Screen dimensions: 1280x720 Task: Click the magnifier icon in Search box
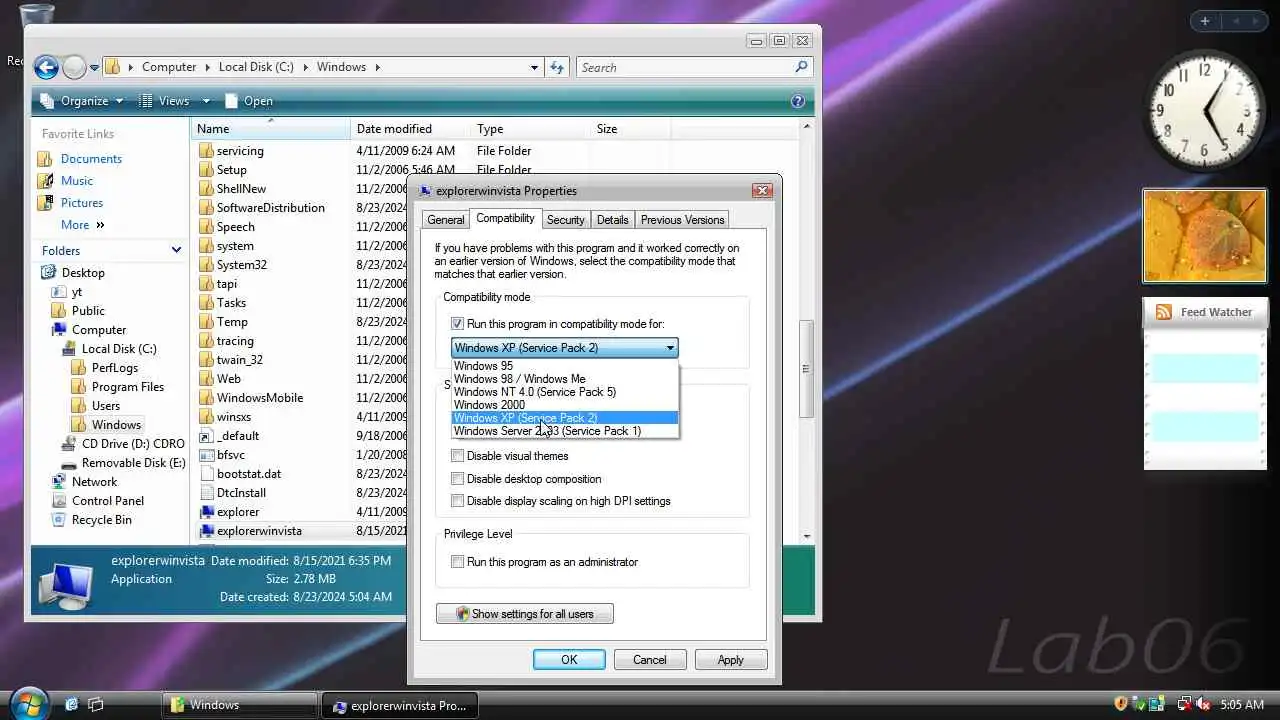[x=801, y=67]
